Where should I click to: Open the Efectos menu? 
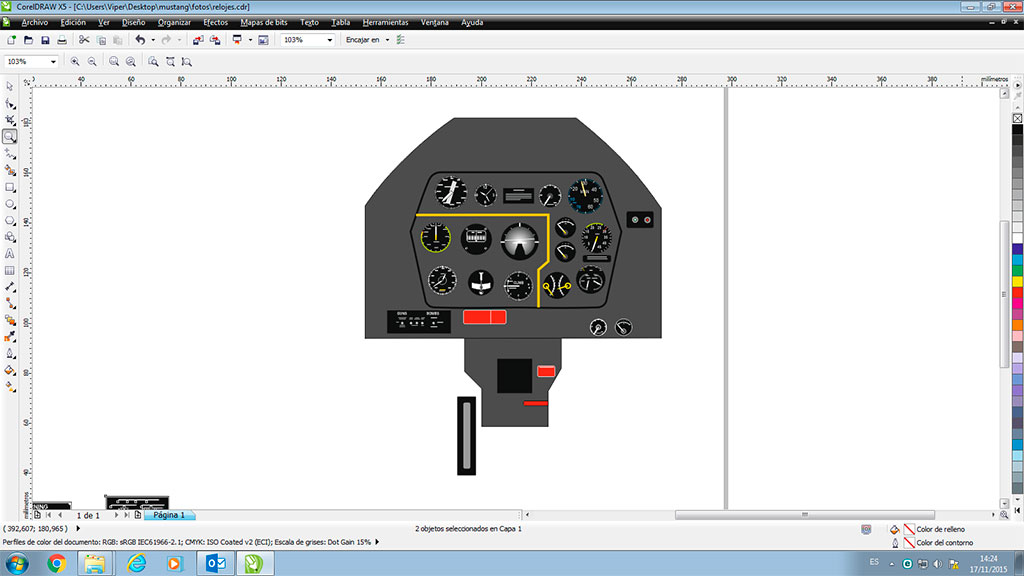point(215,22)
